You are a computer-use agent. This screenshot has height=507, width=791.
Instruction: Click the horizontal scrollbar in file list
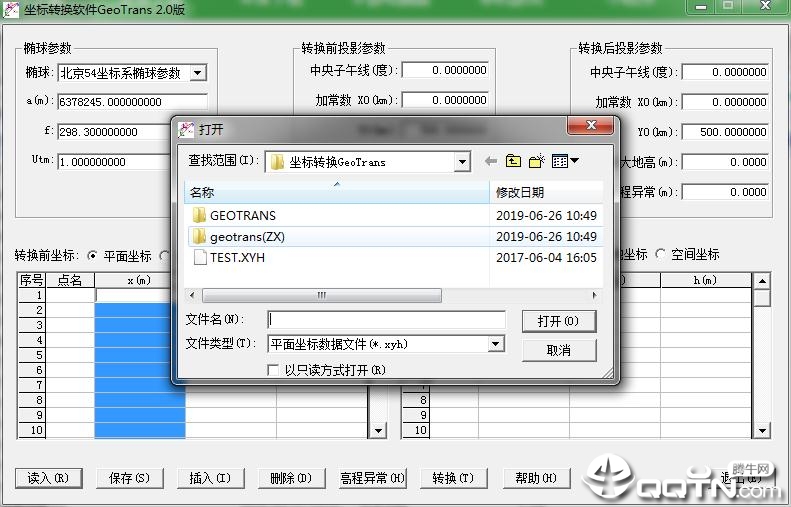[320, 296]
